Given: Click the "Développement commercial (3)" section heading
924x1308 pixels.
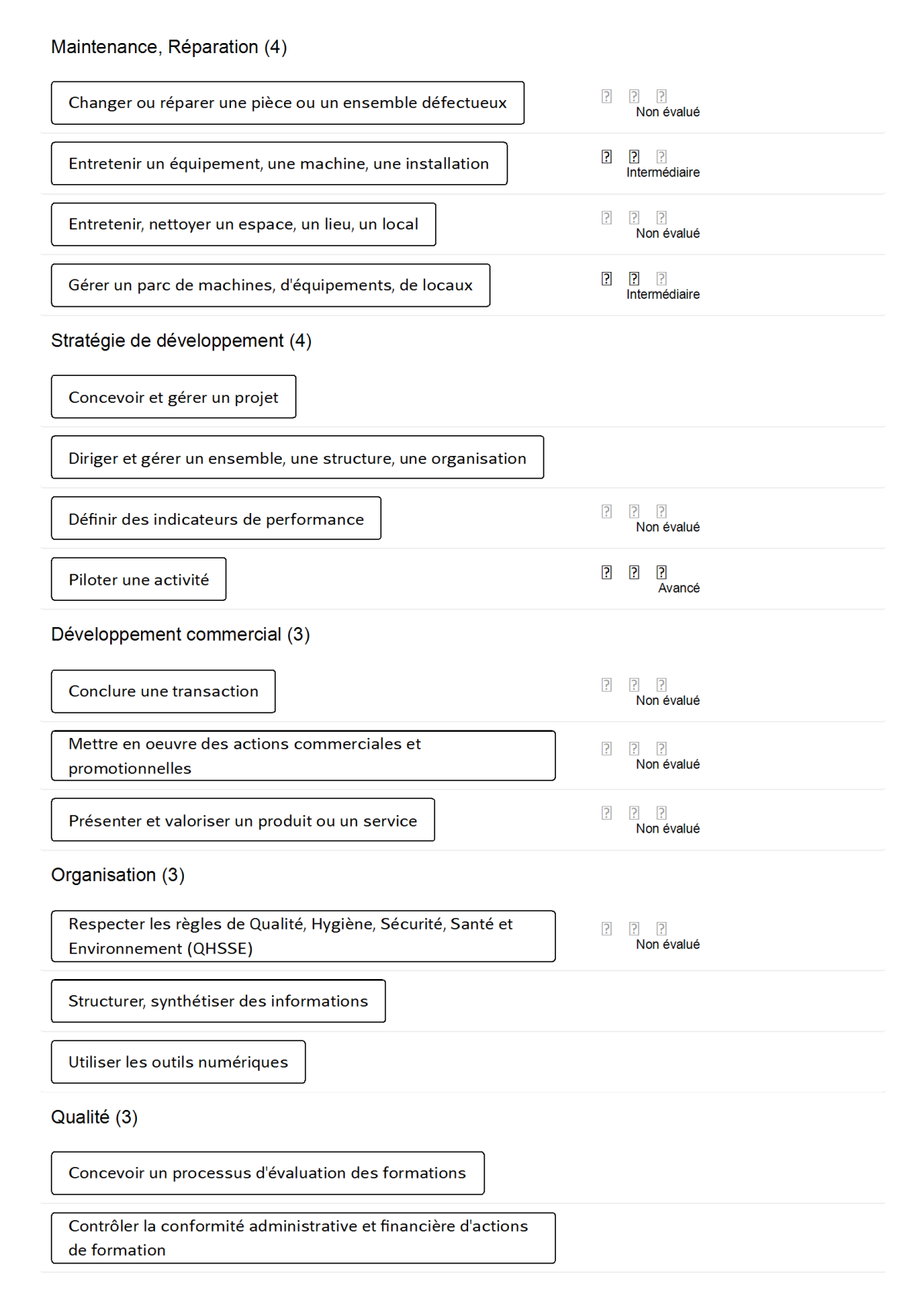Looking at the screenshot, I should click(180, 635).
